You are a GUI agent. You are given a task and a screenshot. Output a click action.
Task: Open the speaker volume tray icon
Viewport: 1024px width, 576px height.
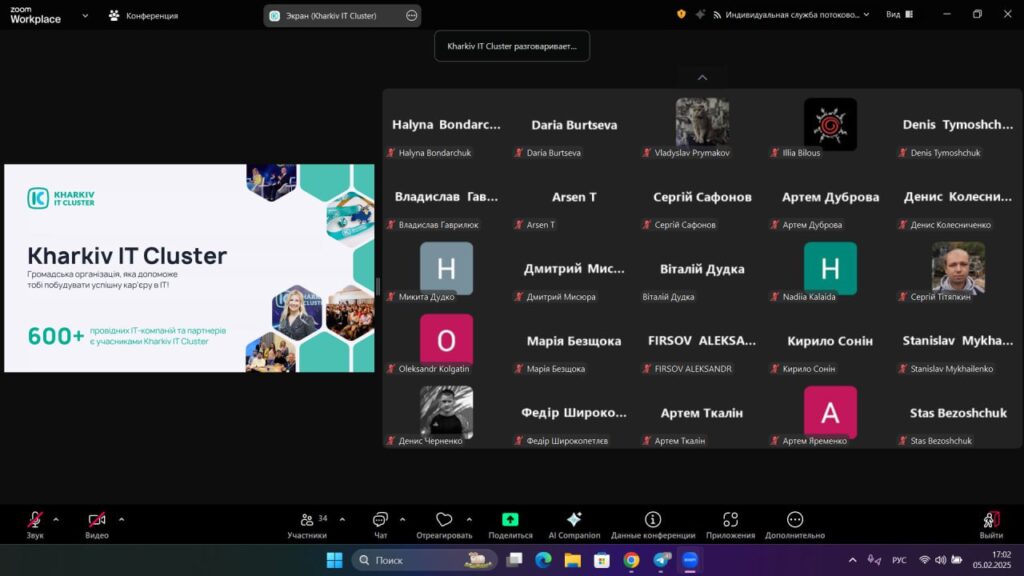tap(940, 560)
